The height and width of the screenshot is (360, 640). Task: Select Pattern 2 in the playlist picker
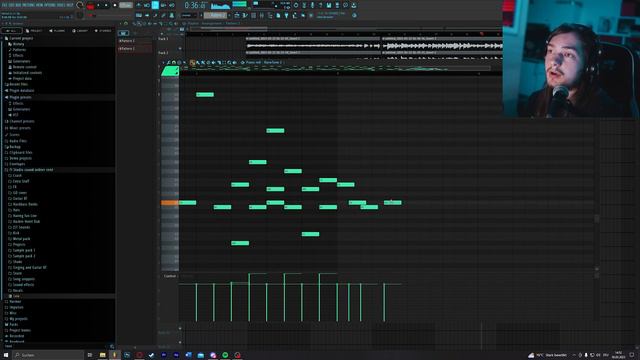click(134, 49)
